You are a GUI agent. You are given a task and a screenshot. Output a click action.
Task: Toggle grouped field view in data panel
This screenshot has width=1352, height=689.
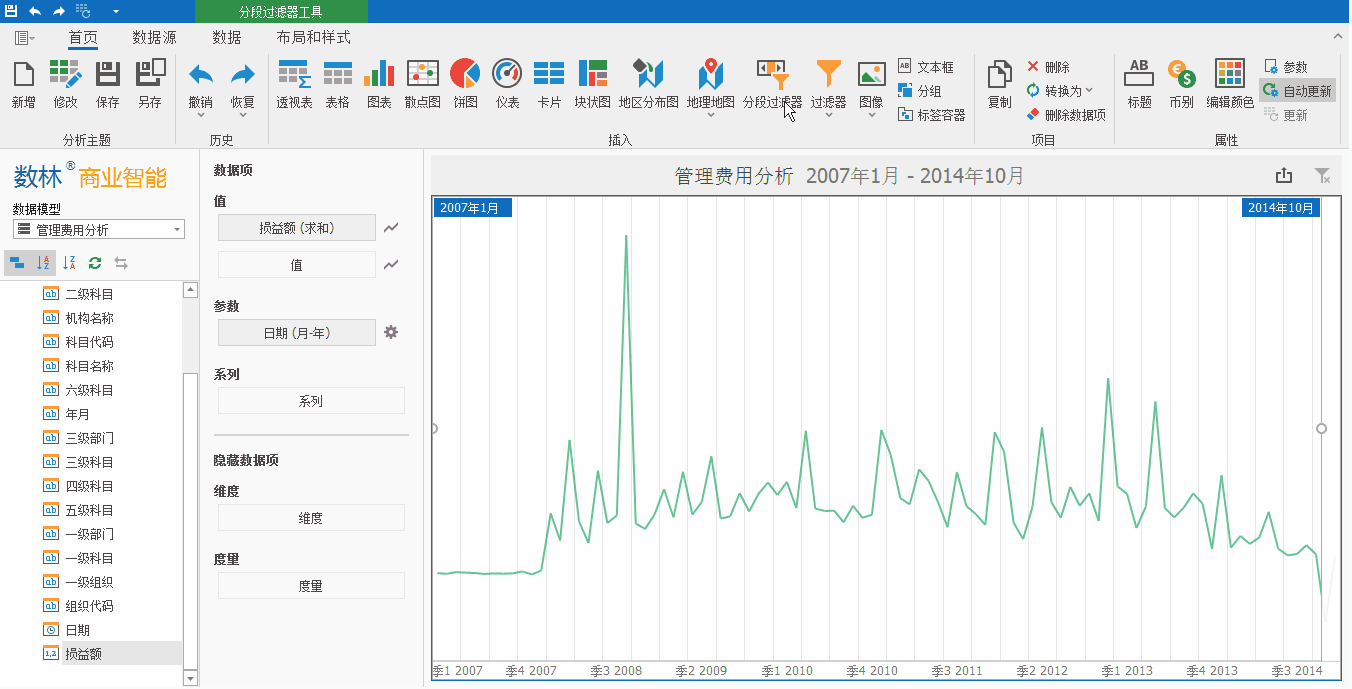click(17, 263)
